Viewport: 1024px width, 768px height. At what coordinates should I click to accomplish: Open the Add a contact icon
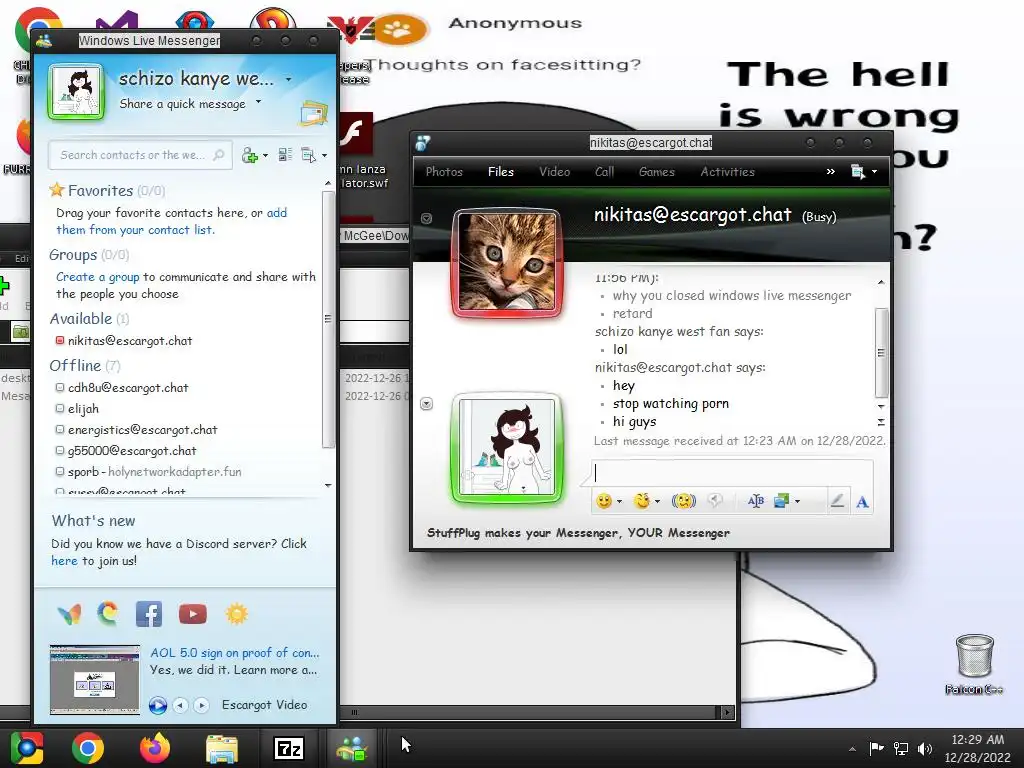click(249, 155)
